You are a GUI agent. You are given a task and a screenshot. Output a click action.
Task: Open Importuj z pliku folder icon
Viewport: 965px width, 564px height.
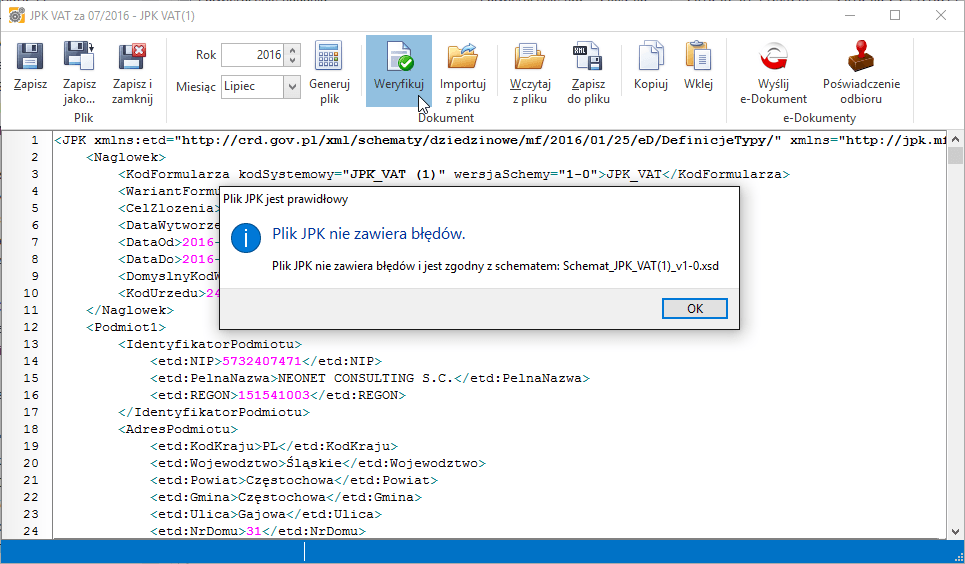[462, 57]
